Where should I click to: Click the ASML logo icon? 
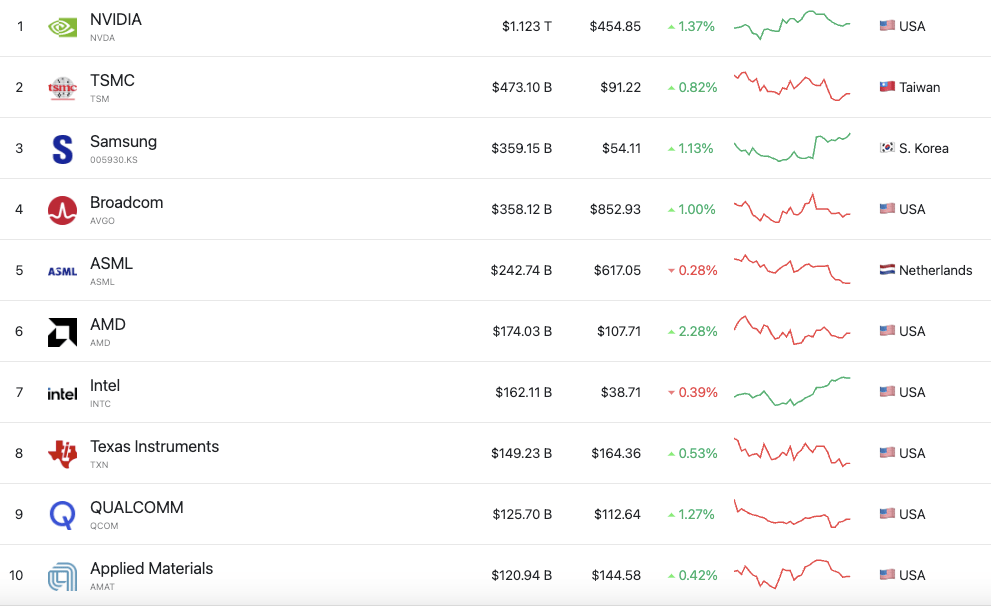(x=63, y=271)
